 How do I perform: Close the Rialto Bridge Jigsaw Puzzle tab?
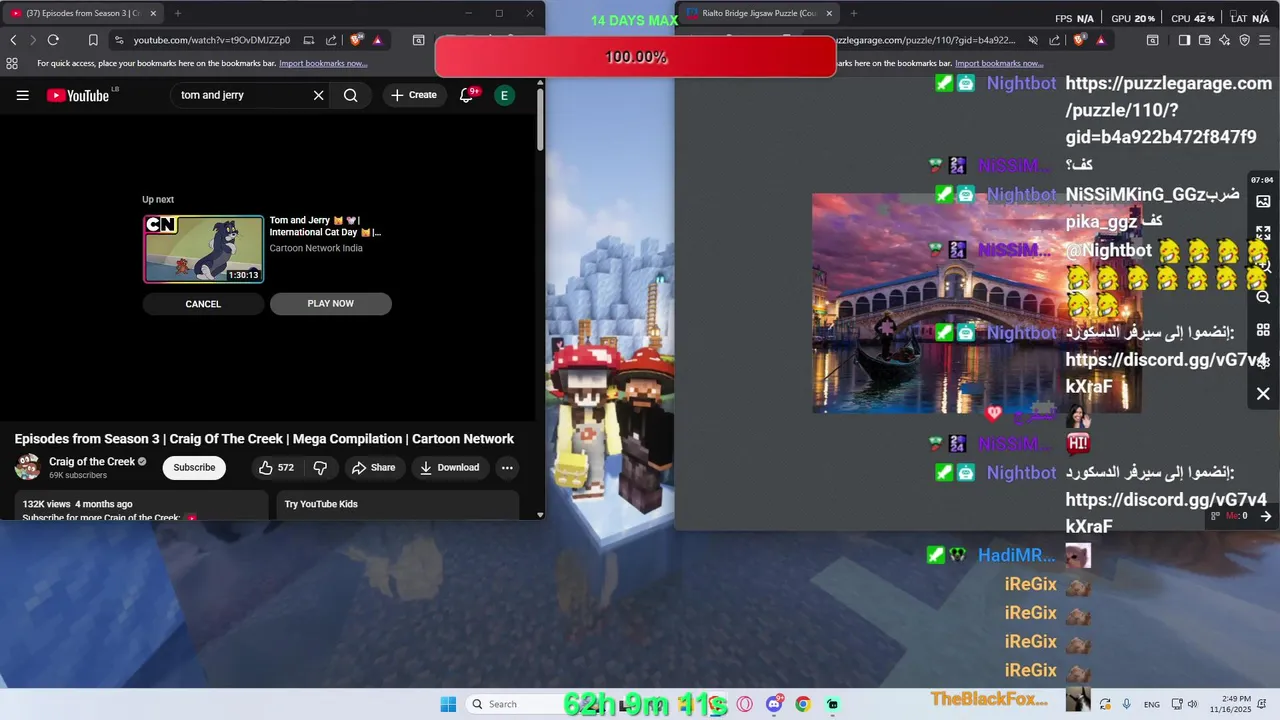coord(829,13)
